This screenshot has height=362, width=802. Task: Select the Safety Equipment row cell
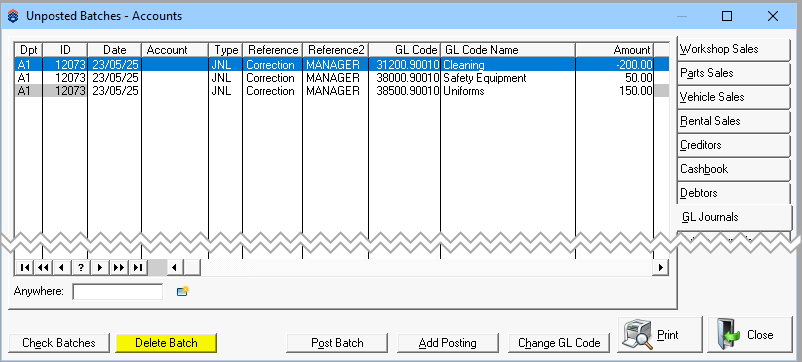(x=508, y=78)
